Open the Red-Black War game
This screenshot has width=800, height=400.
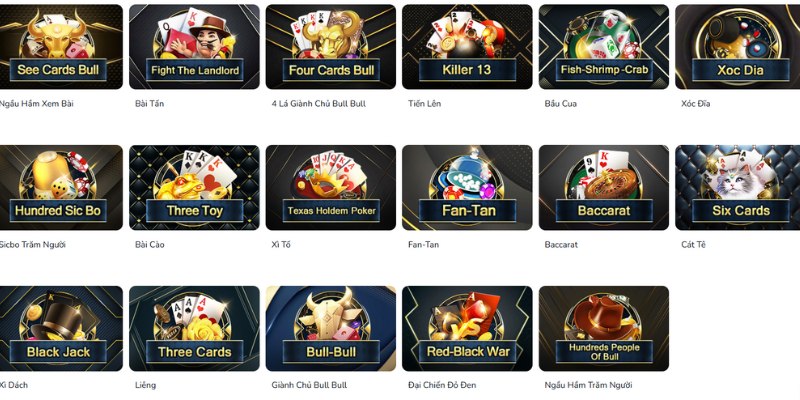pyautogui.click(x=467, y=329)
